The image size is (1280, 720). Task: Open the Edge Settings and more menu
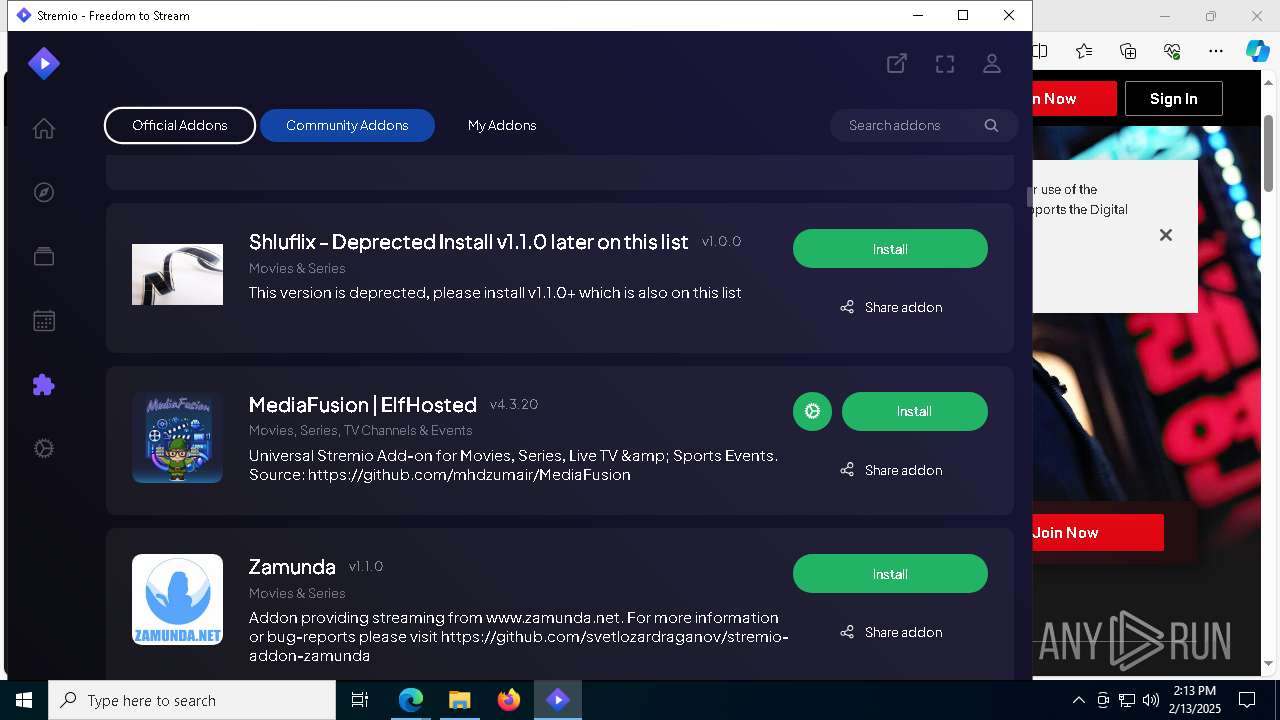(x=1216, y=51)
